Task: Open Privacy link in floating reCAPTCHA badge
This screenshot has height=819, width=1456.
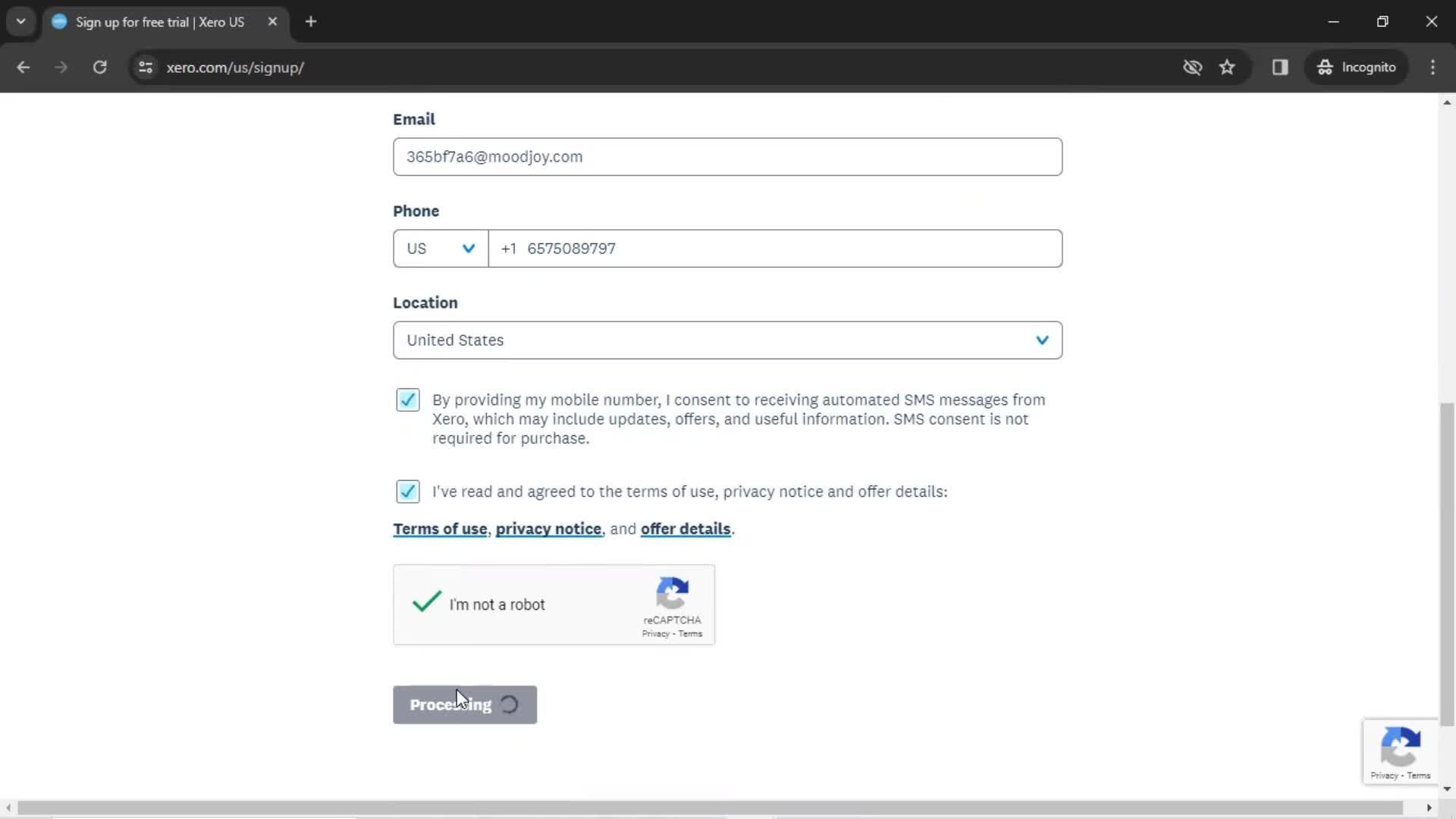Action: pyautogui.click(x=1384, y=776)
